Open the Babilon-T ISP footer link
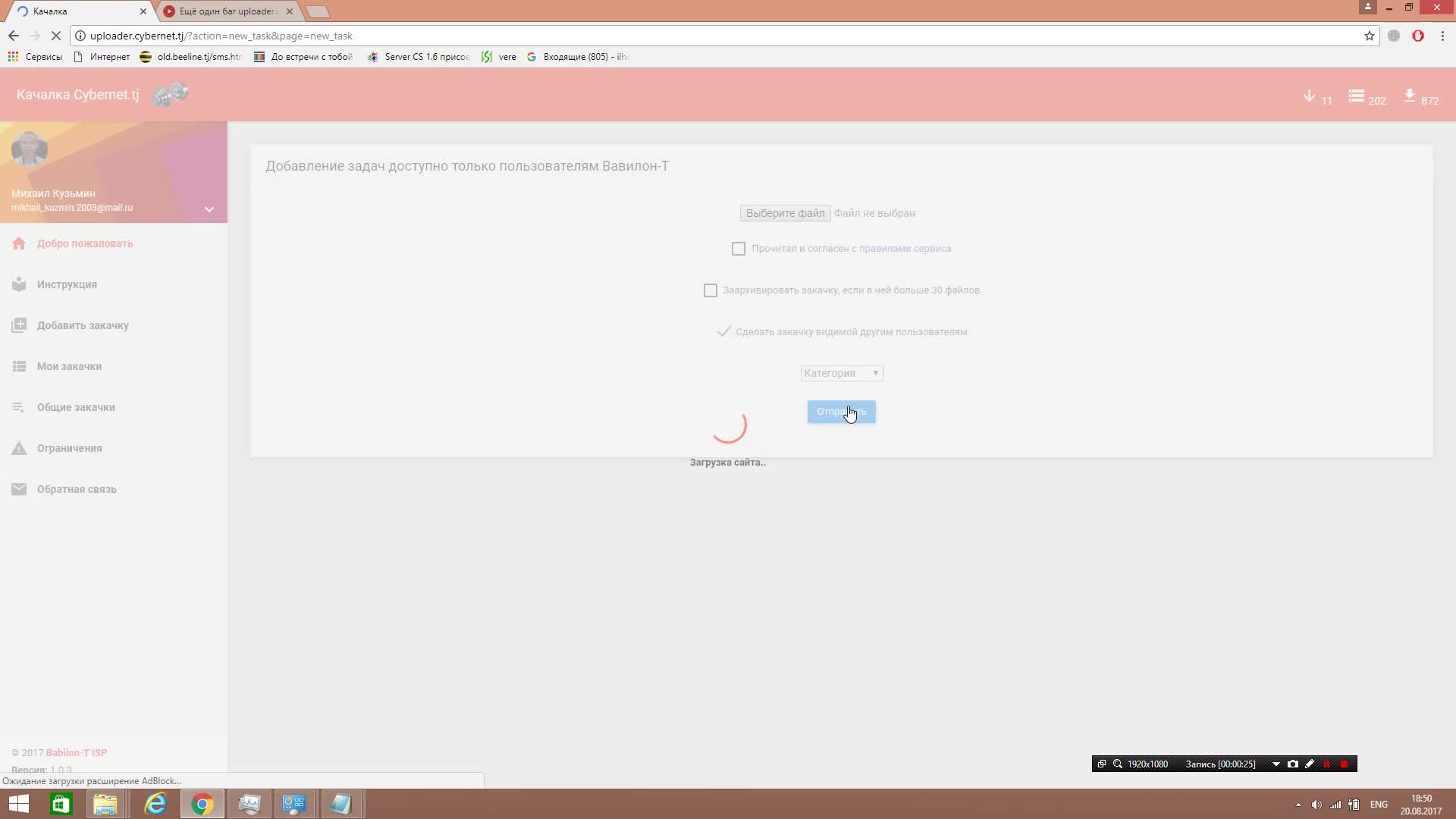The height and width of the screenshot is (819, 1456). tap(77, 752)
